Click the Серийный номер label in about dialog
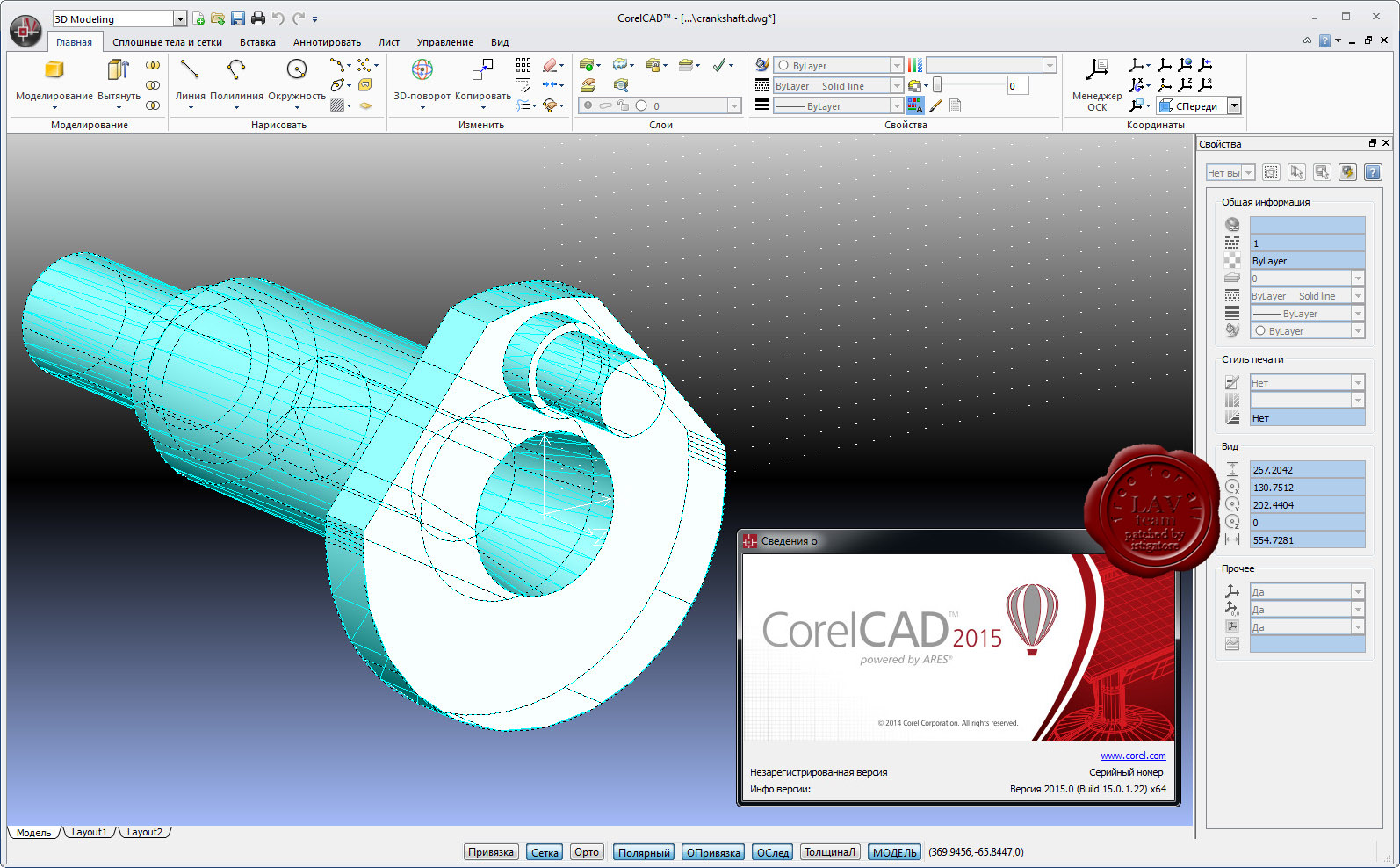The width and height of the screenshot is (1400, 868). click(x=1126, y=772)
